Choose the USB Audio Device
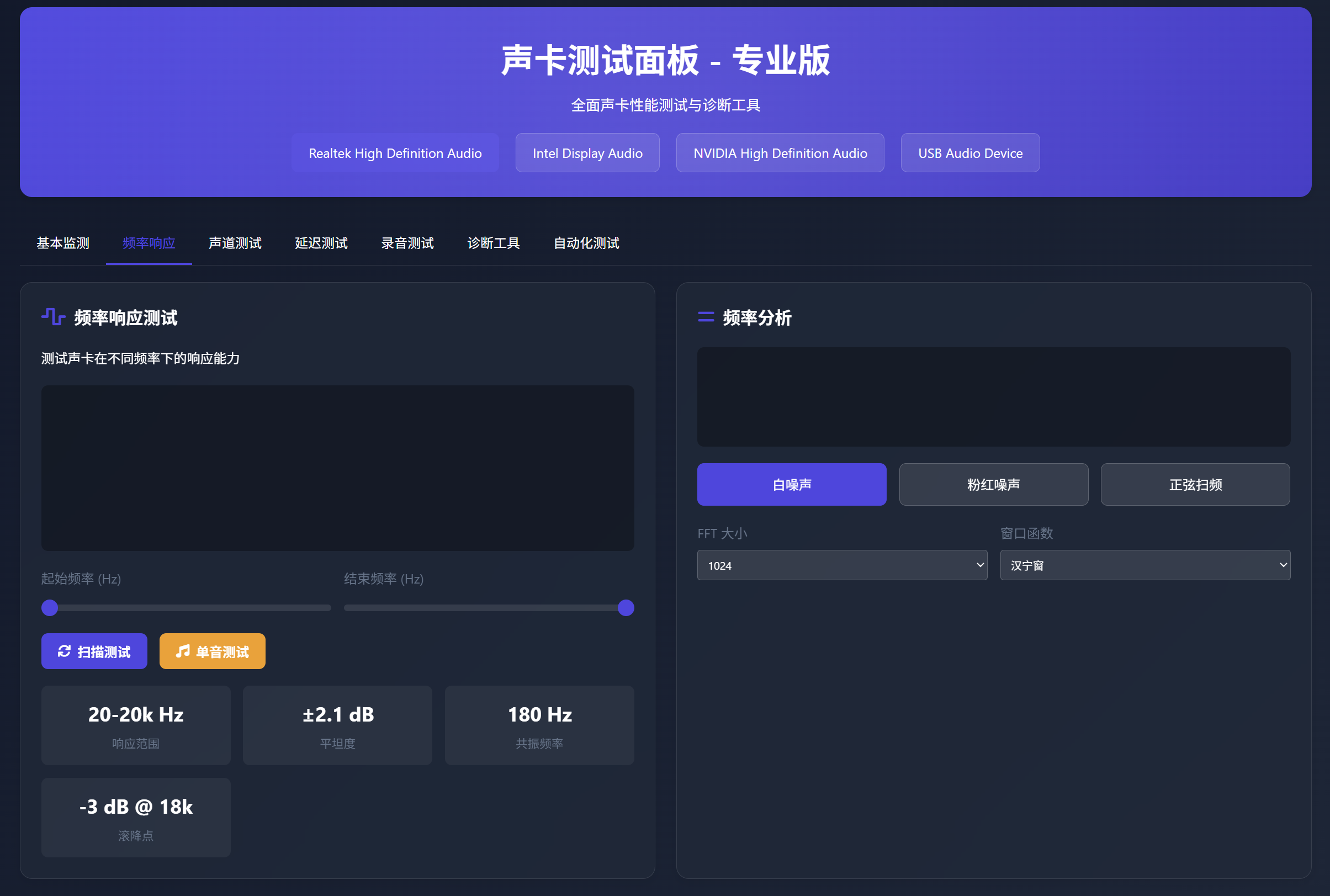The width and height of the screenshot is (1330, 896). (x=969, y=153)
